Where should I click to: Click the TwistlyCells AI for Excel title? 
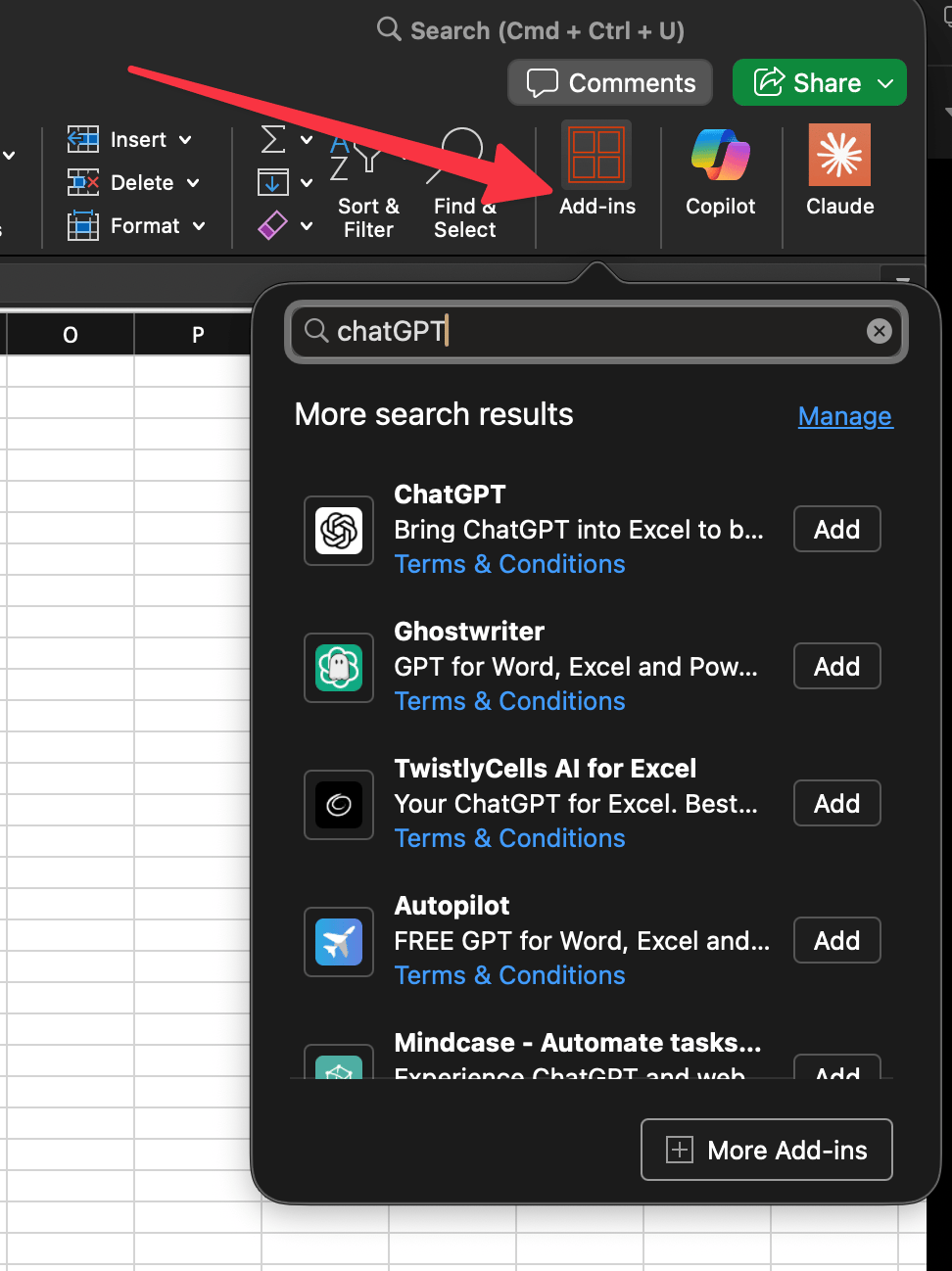point(546,769)
